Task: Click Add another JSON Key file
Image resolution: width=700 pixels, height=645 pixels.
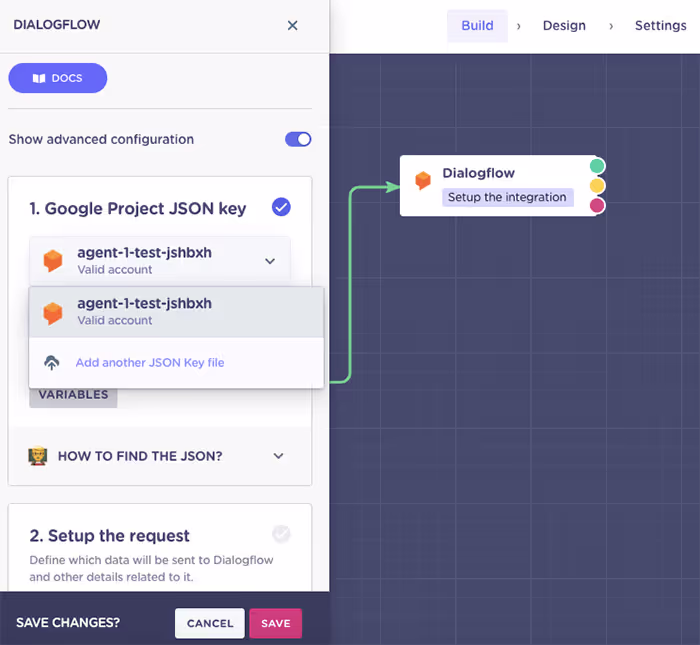Action: coord(150,362)
